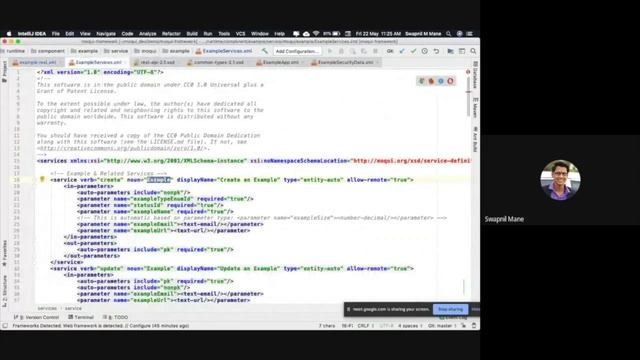This screenshot has height=360, width=640.
Task: Open VCS Show History clock icon
Action: 425,51
